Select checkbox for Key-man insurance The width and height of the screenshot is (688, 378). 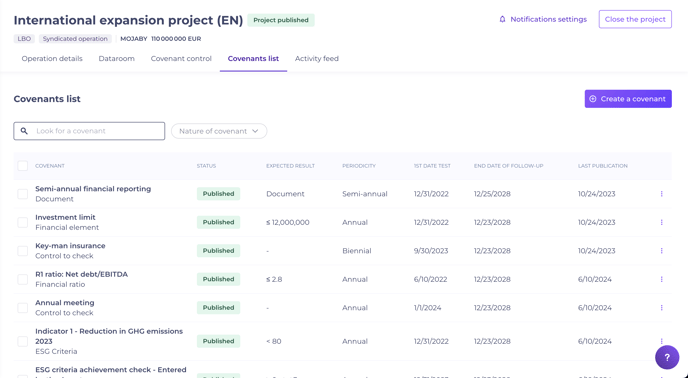(x=22, y=251)
